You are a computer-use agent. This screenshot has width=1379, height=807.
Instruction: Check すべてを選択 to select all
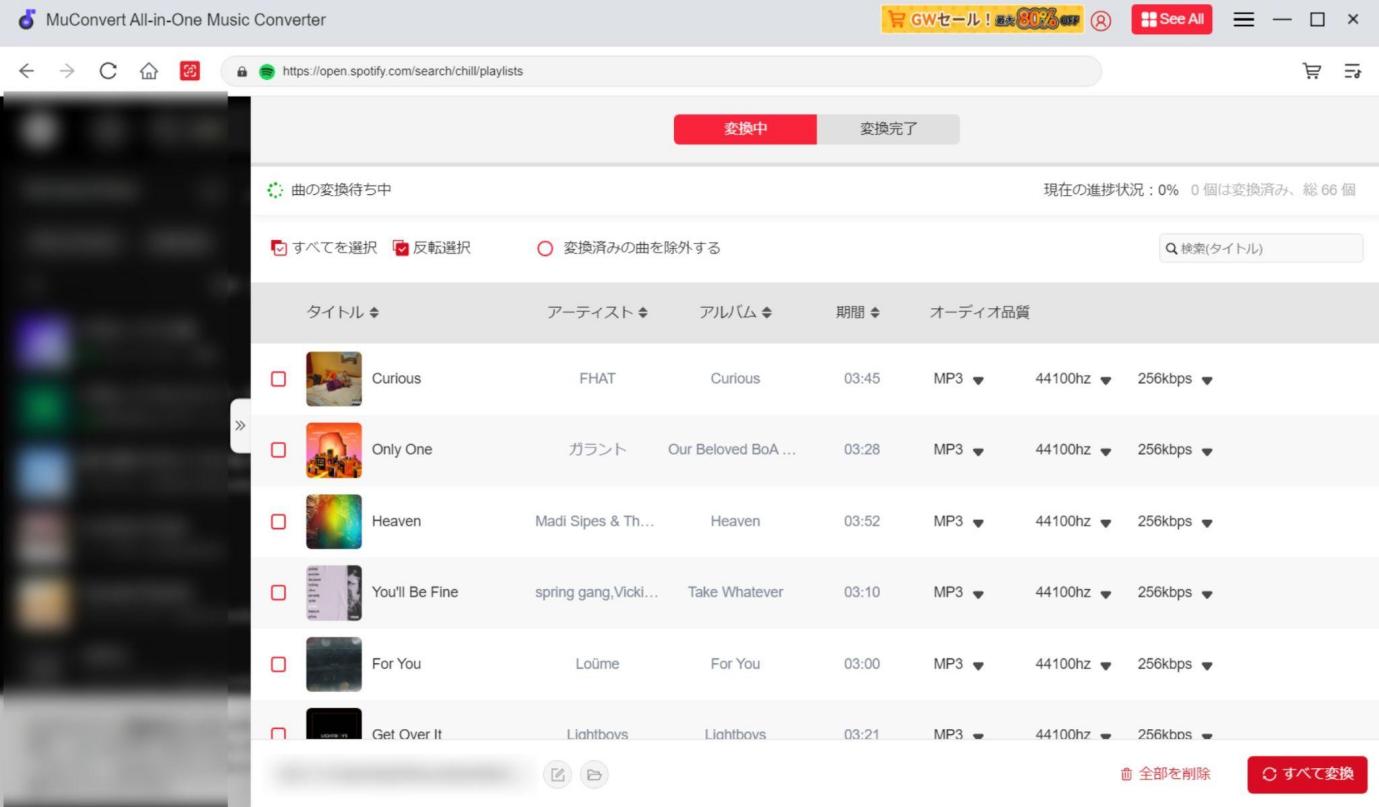[324, 247]
